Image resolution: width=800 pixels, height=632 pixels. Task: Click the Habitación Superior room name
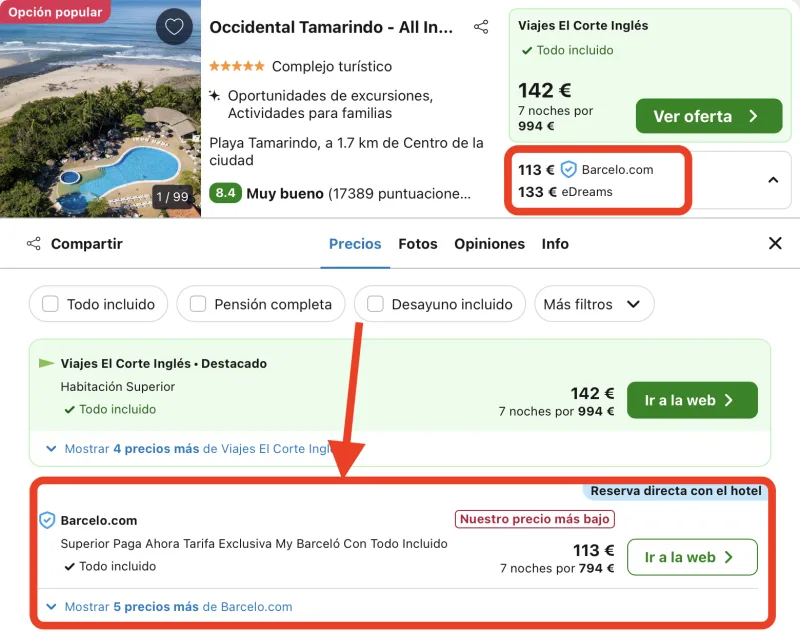(x=118, y=387)
